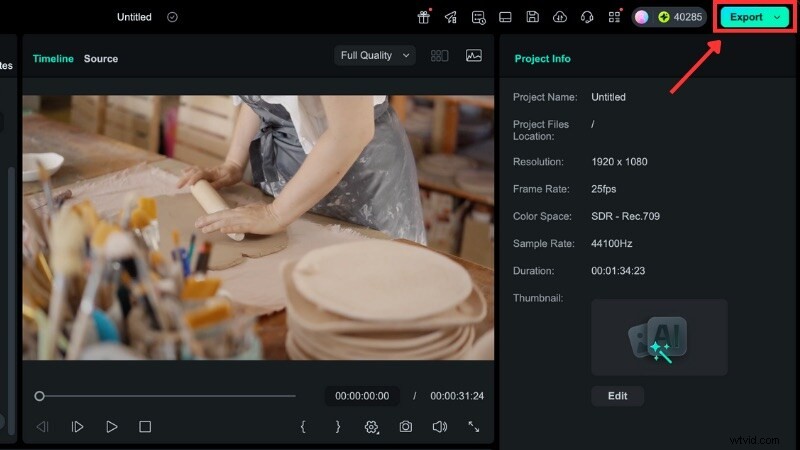Open the Full Quality dropdown
The height and width of the screenshot is (450, 800).
(375, 56)
